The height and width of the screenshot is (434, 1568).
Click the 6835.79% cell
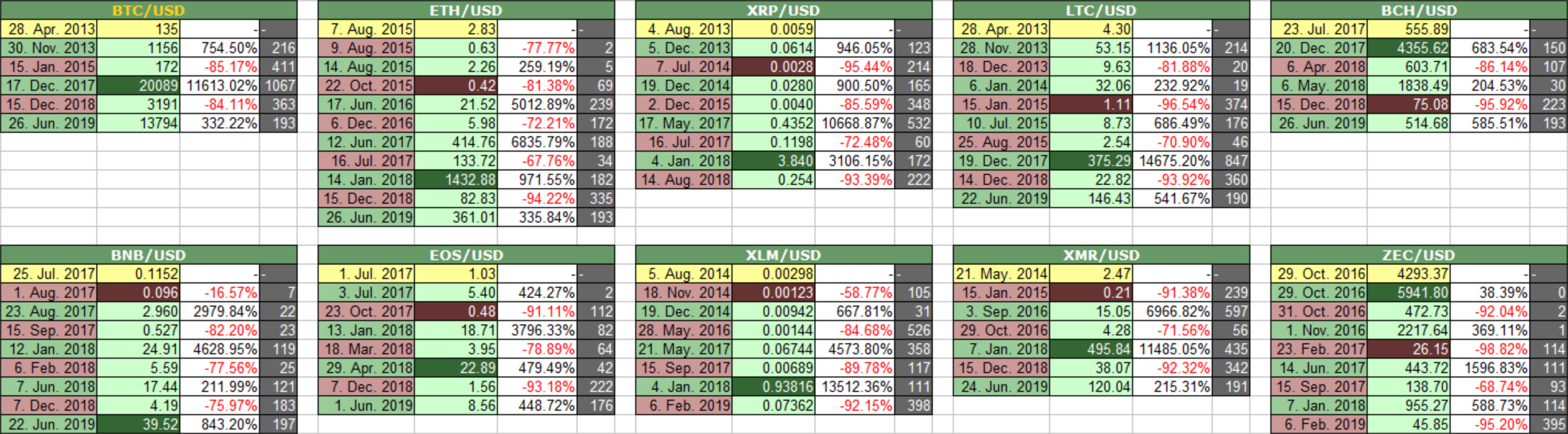[537, 142]
